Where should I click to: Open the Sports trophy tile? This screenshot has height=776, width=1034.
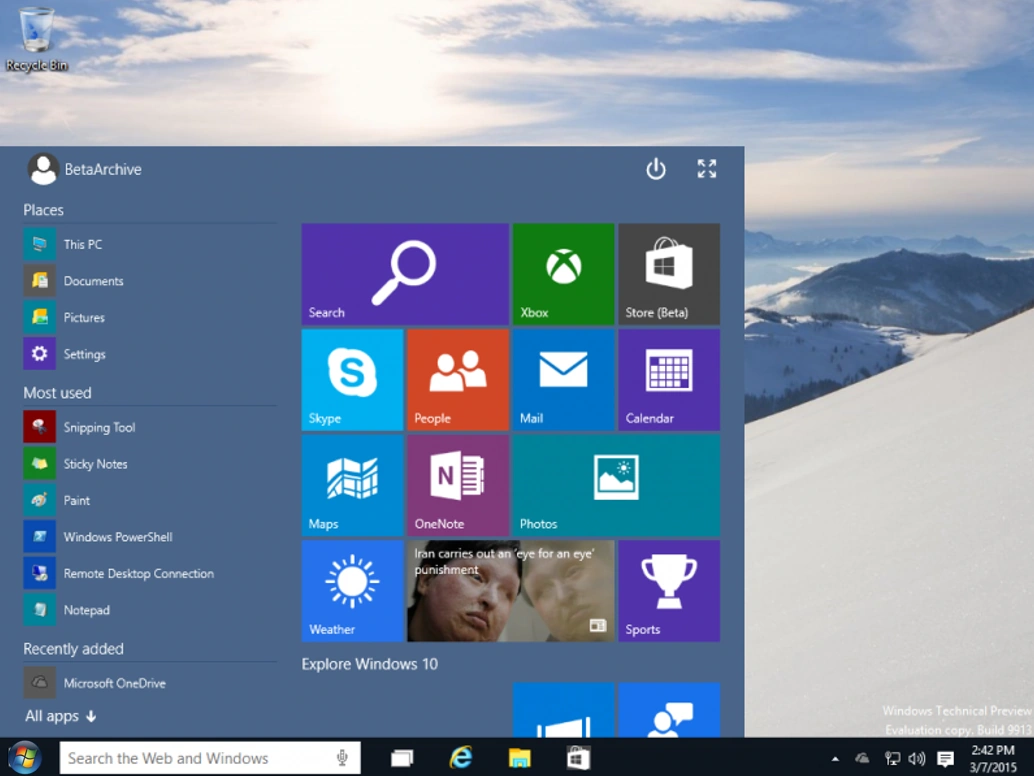(669, 591)
